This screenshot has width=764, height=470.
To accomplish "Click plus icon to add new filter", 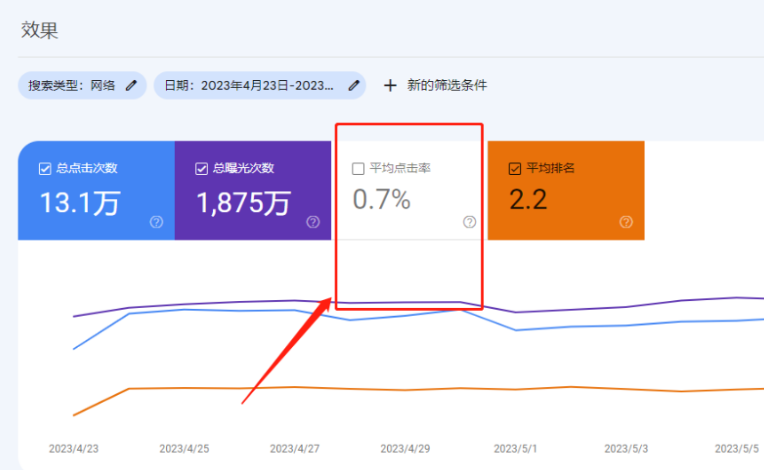I will (390, 86).
